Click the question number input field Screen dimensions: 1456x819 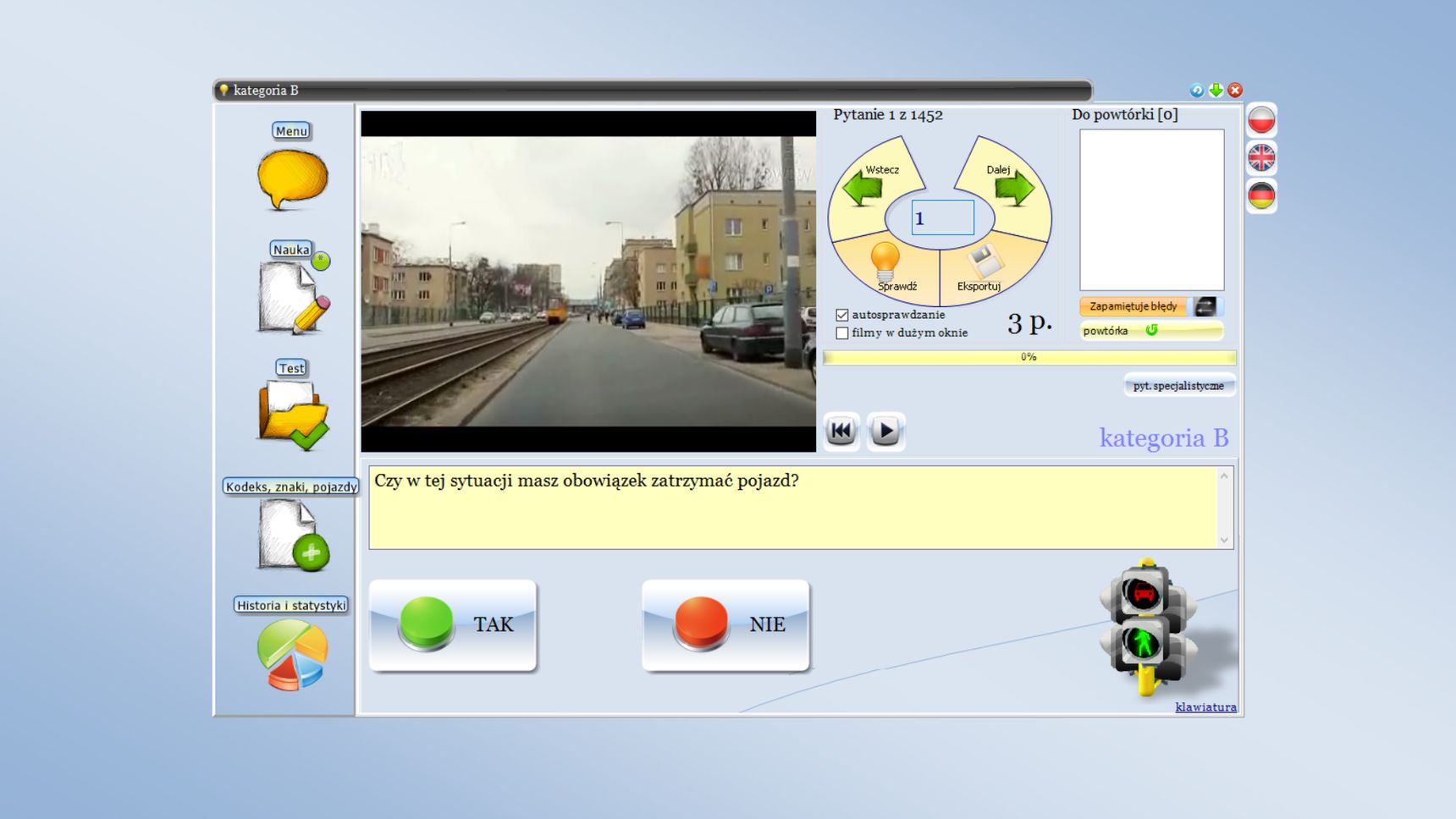942,217
